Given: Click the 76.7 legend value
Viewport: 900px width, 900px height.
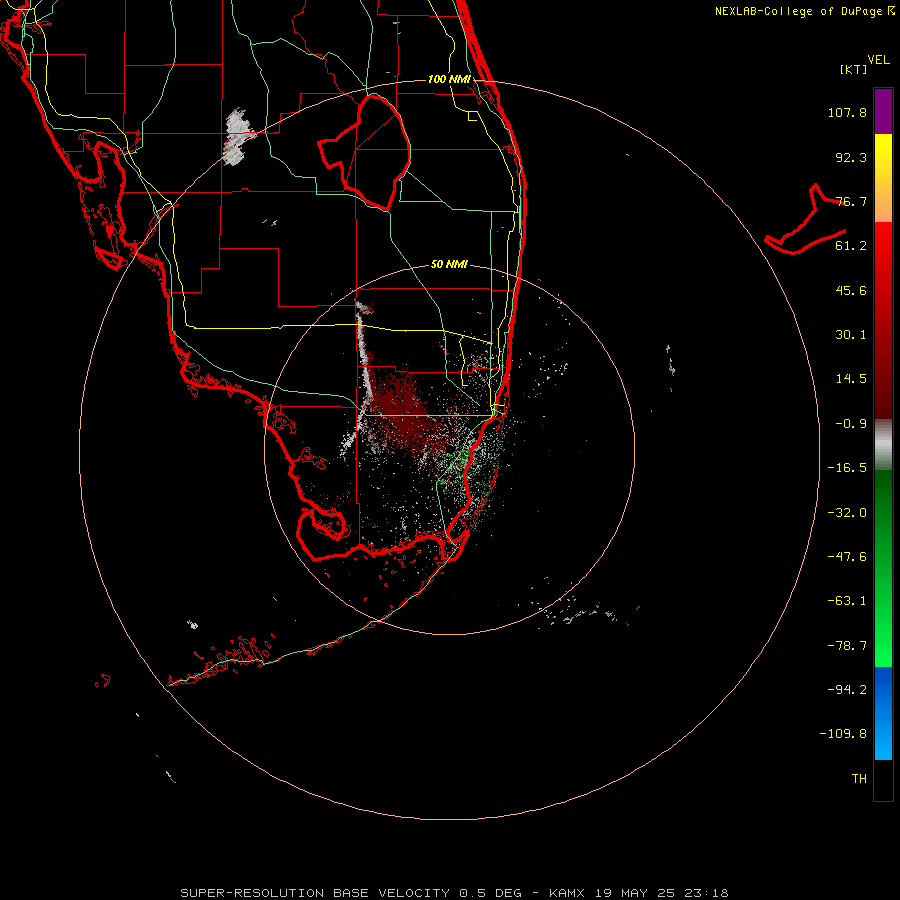Looking at the screenshot, I should [851, 201].
